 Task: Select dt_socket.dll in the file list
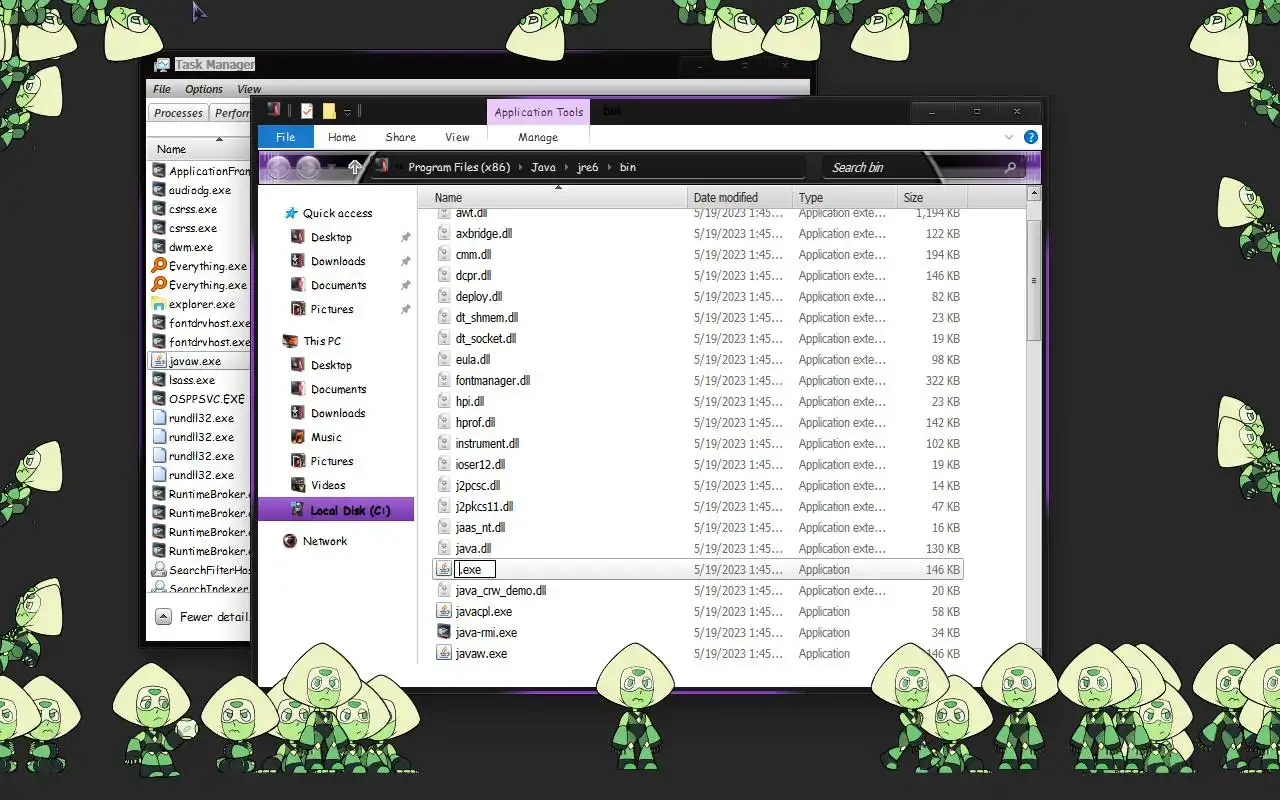tap(485, 338)
